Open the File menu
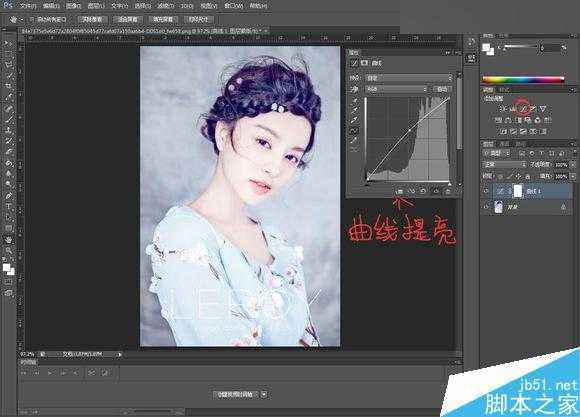This screenshot has height=417, width=580. click(28, 6)
